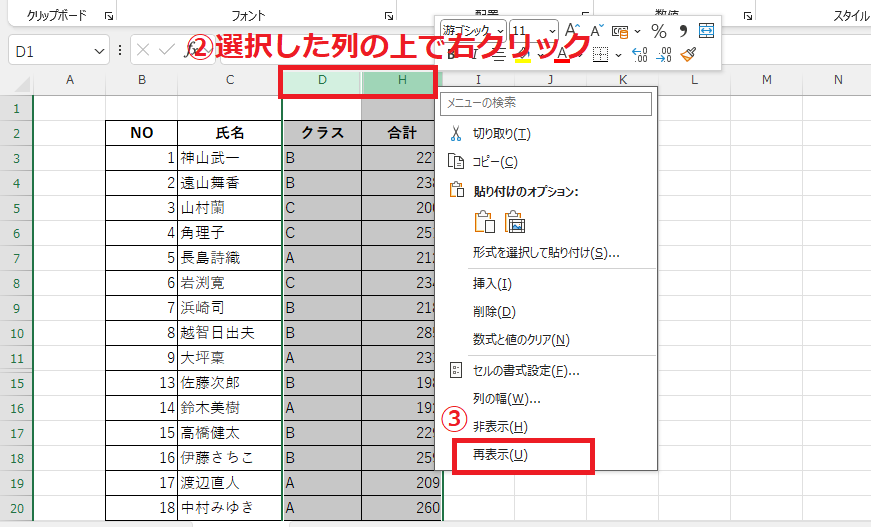Open the Name Box D1 dropdown
871x527 pixels.
click(x=99, y=51)
